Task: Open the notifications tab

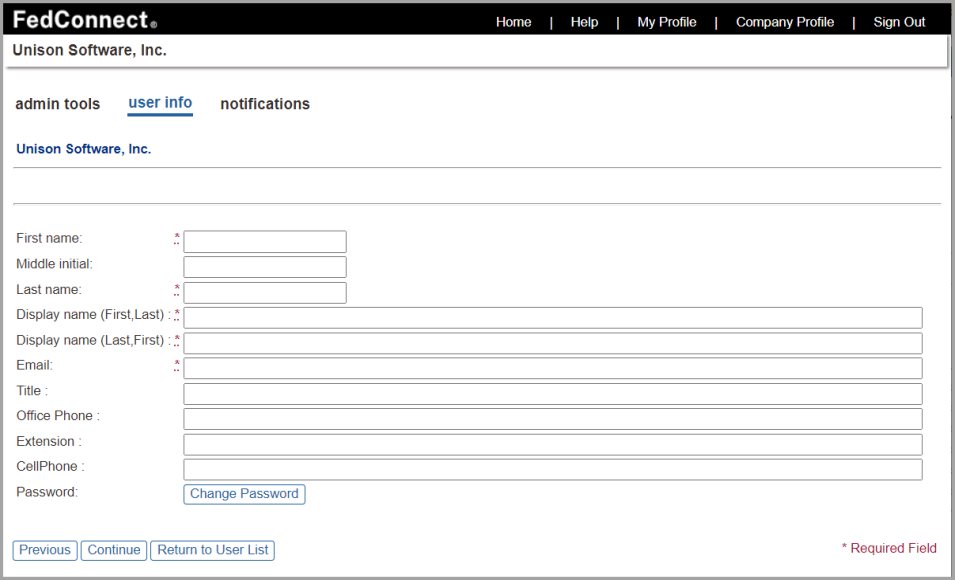Action: click(264, 103)
